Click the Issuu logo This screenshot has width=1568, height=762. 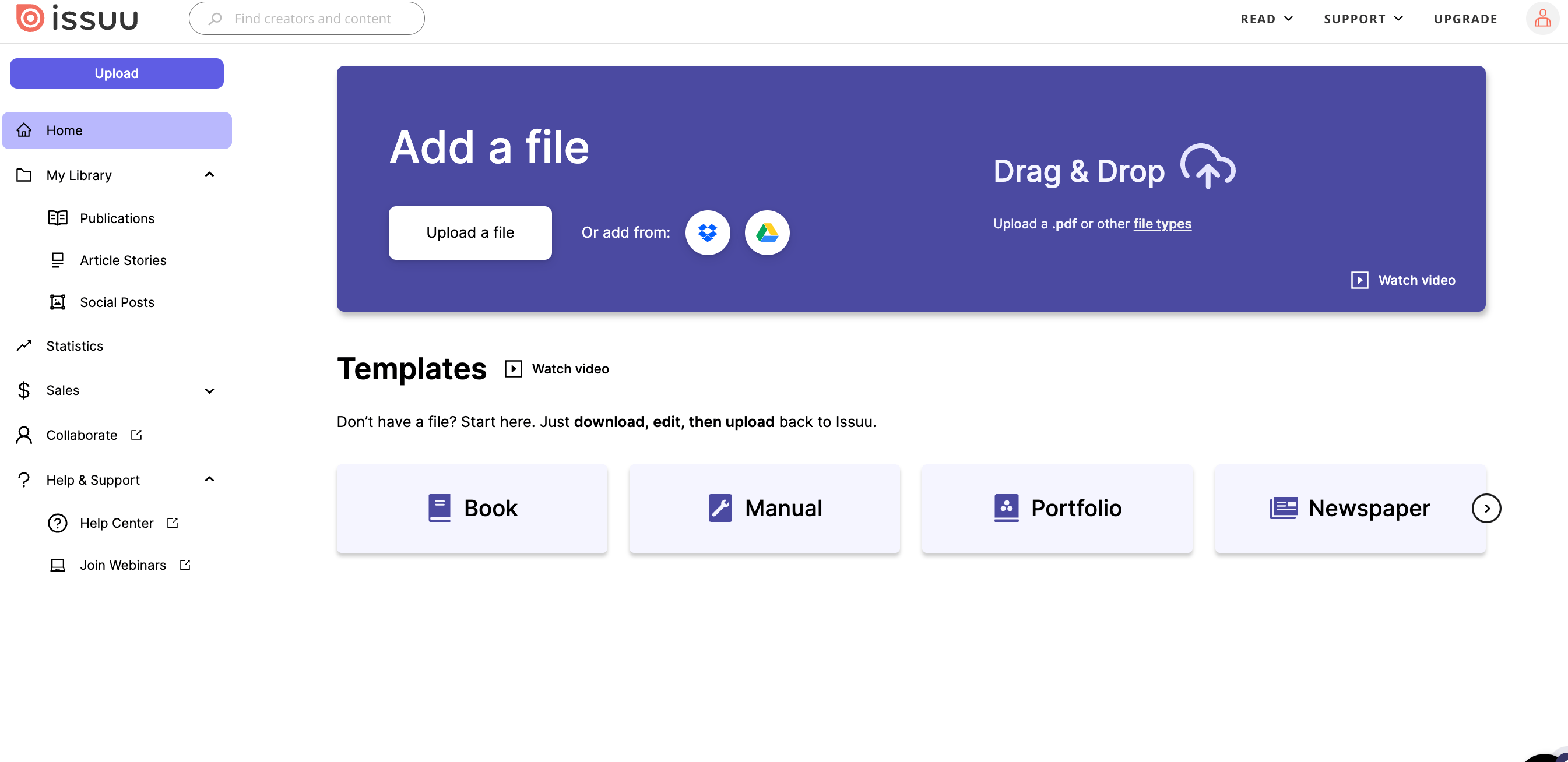77,17
